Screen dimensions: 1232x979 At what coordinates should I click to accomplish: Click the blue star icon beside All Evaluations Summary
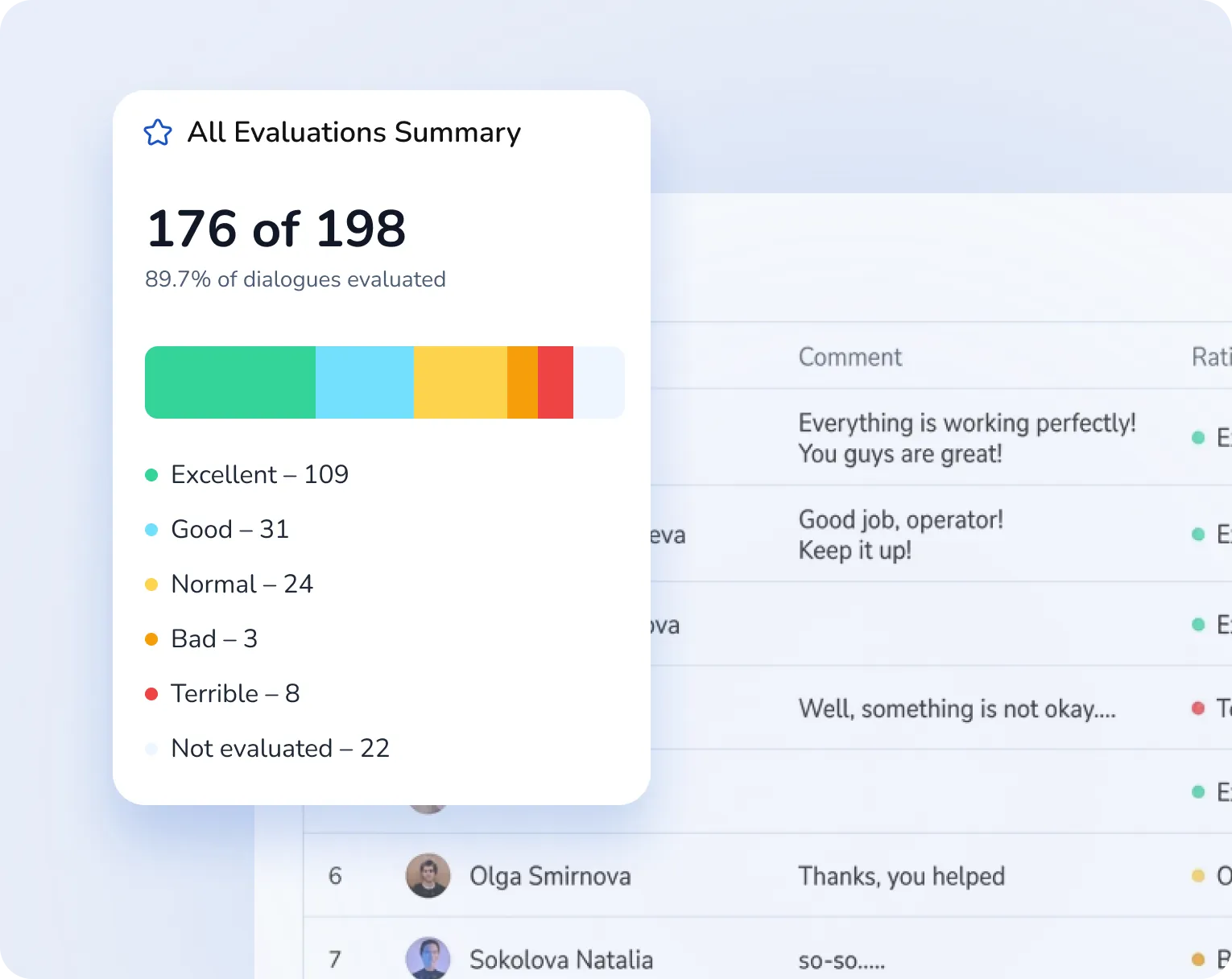click(x=158, y=132)
